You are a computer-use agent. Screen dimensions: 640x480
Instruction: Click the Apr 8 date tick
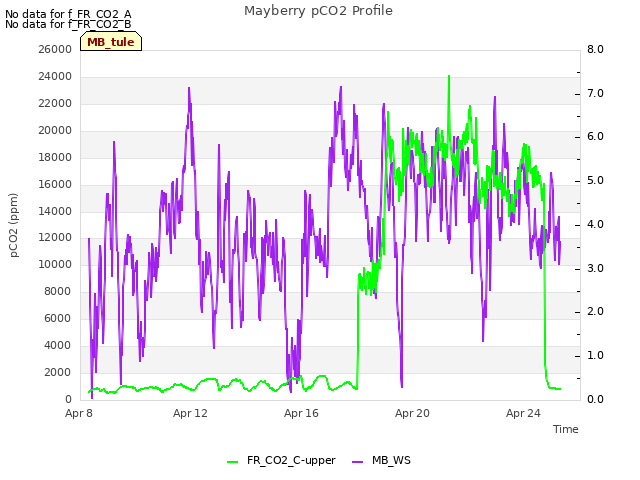pos(79,413)
